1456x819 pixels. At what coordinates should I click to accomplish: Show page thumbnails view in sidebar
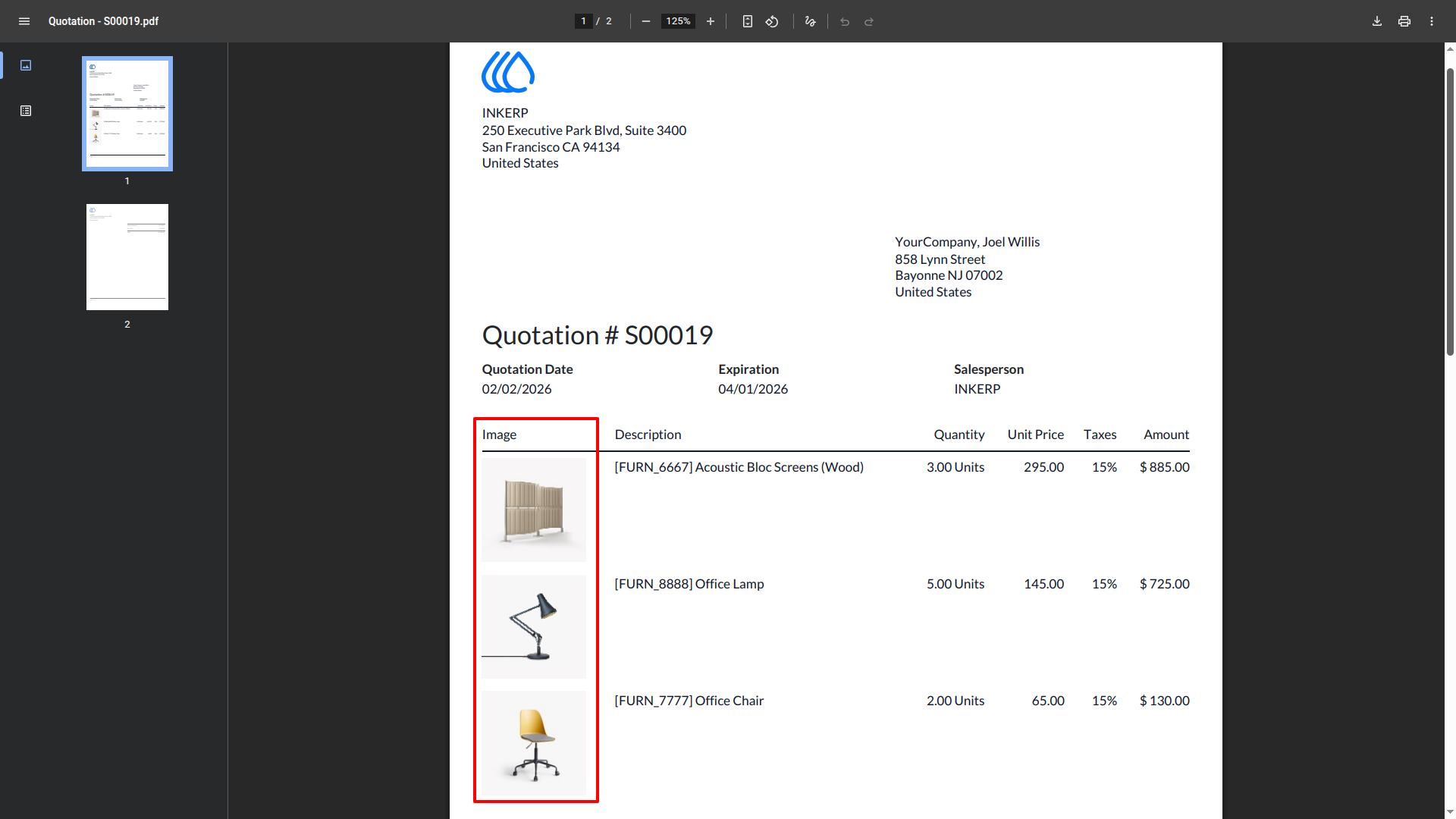point(26,65)
